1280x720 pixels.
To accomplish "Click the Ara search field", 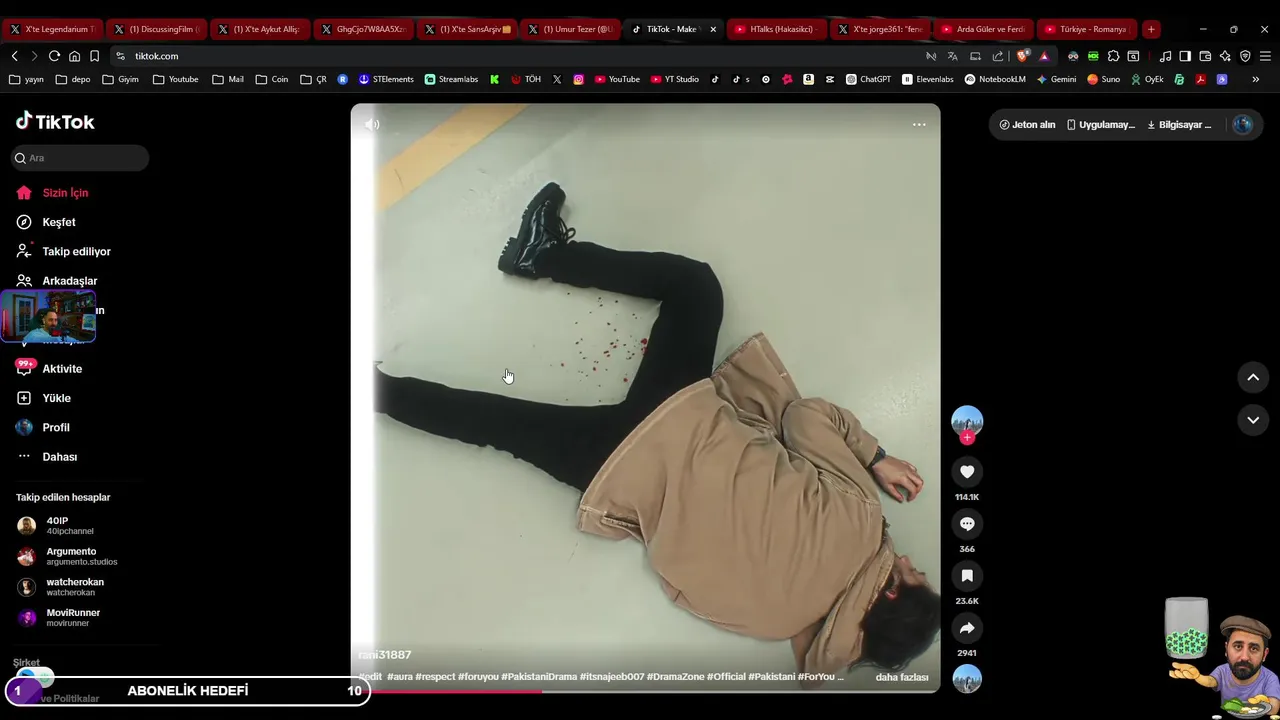I will click(80, 158).
